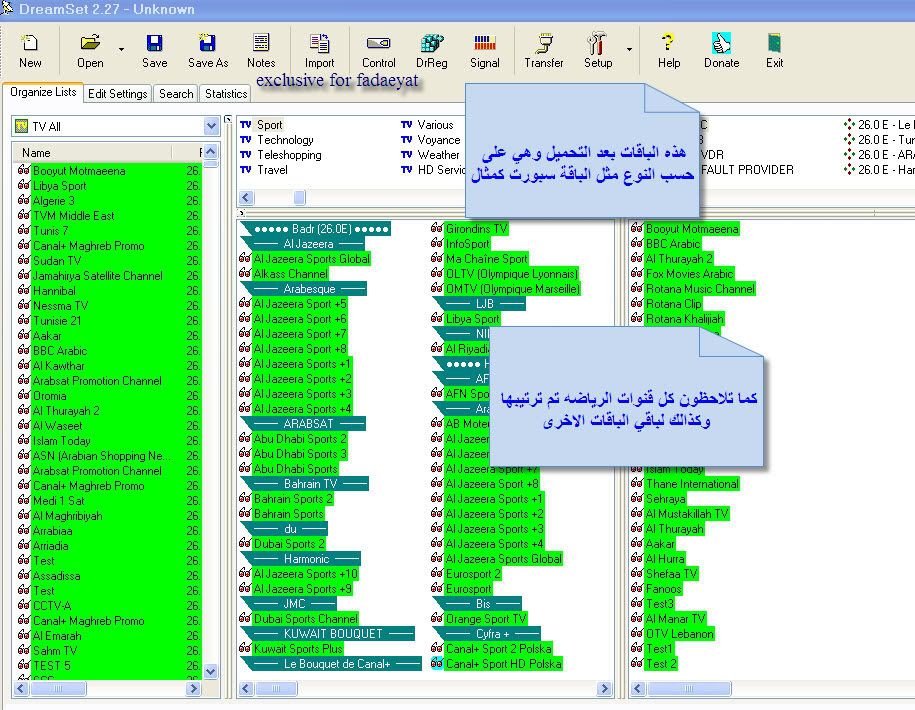Open a settings file with the Open icon
The width and height of the screenshot is (915, 710).
pyautogui.click(x=90, y=51)
